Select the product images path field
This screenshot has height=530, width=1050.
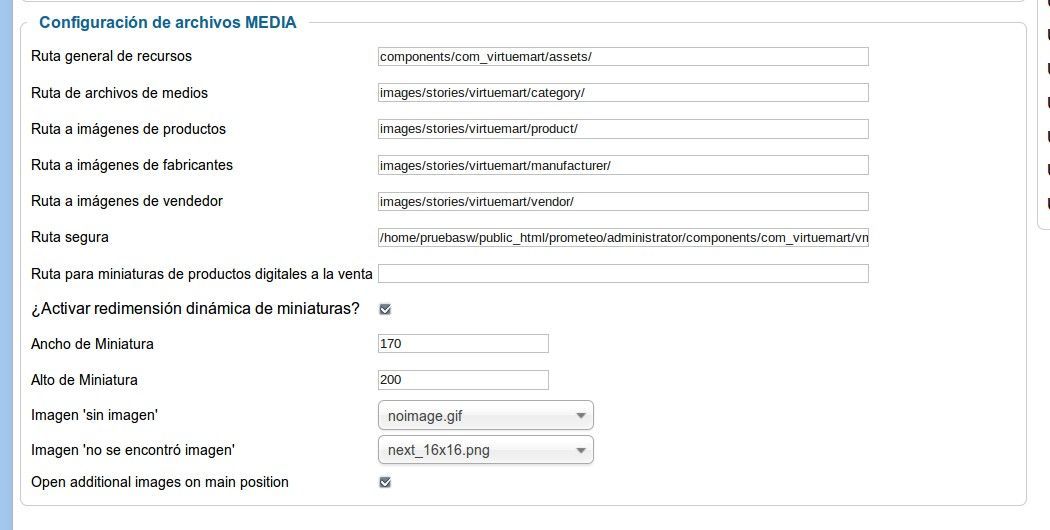pyautogui.click(x=623, y=129)
